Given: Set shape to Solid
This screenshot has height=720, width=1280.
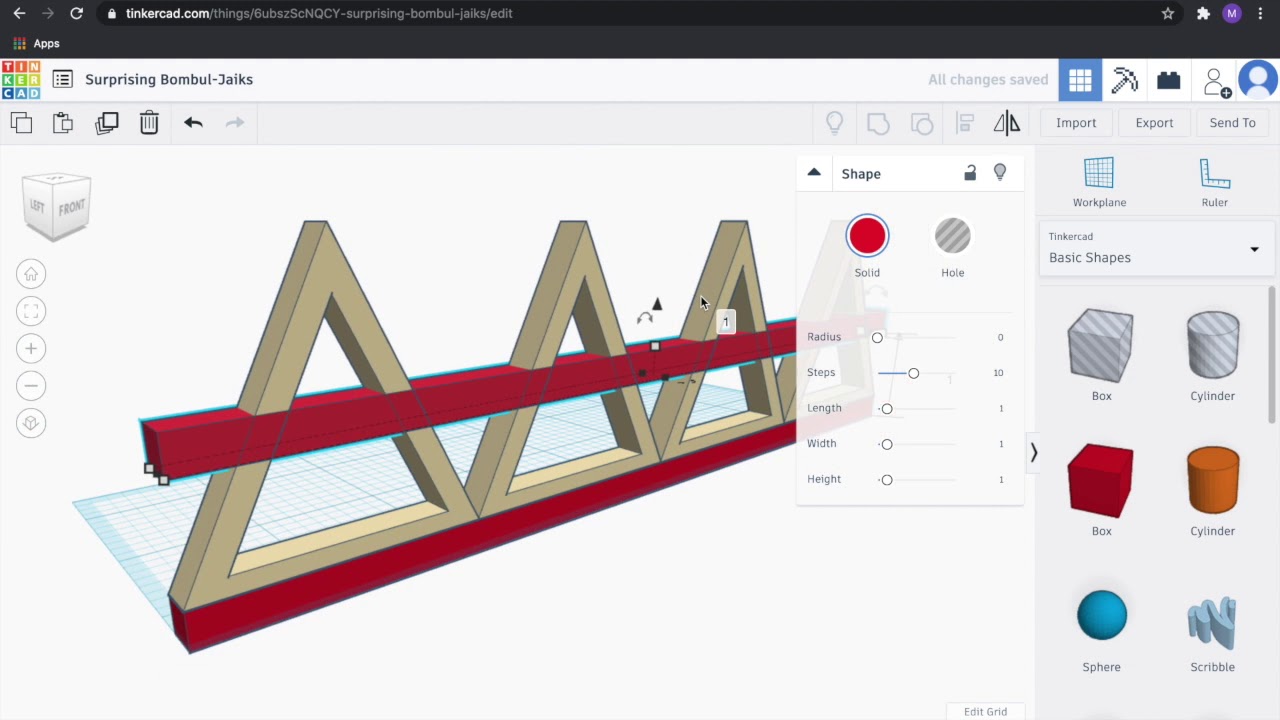Looking at the screenshot, I should tap(867, 236).
